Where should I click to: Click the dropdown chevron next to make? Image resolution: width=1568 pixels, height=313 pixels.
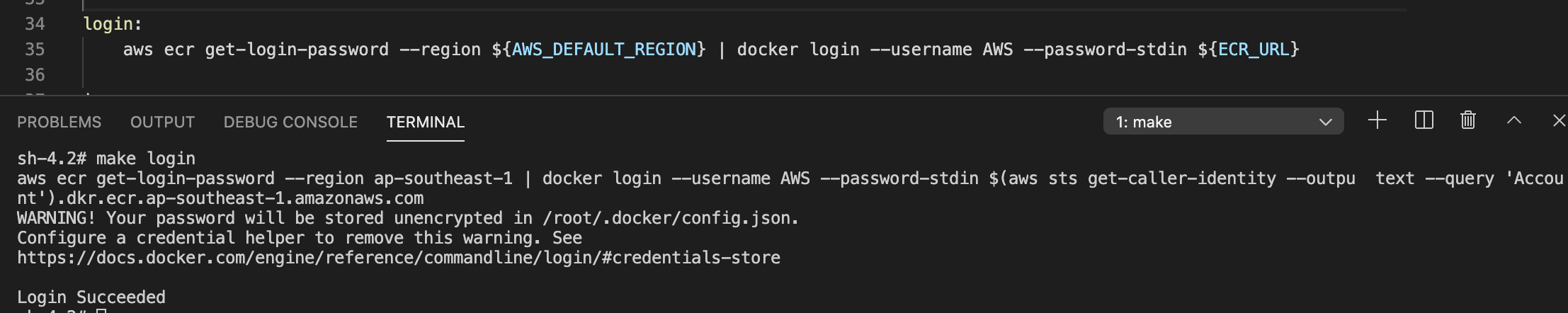coord(1326,123)
